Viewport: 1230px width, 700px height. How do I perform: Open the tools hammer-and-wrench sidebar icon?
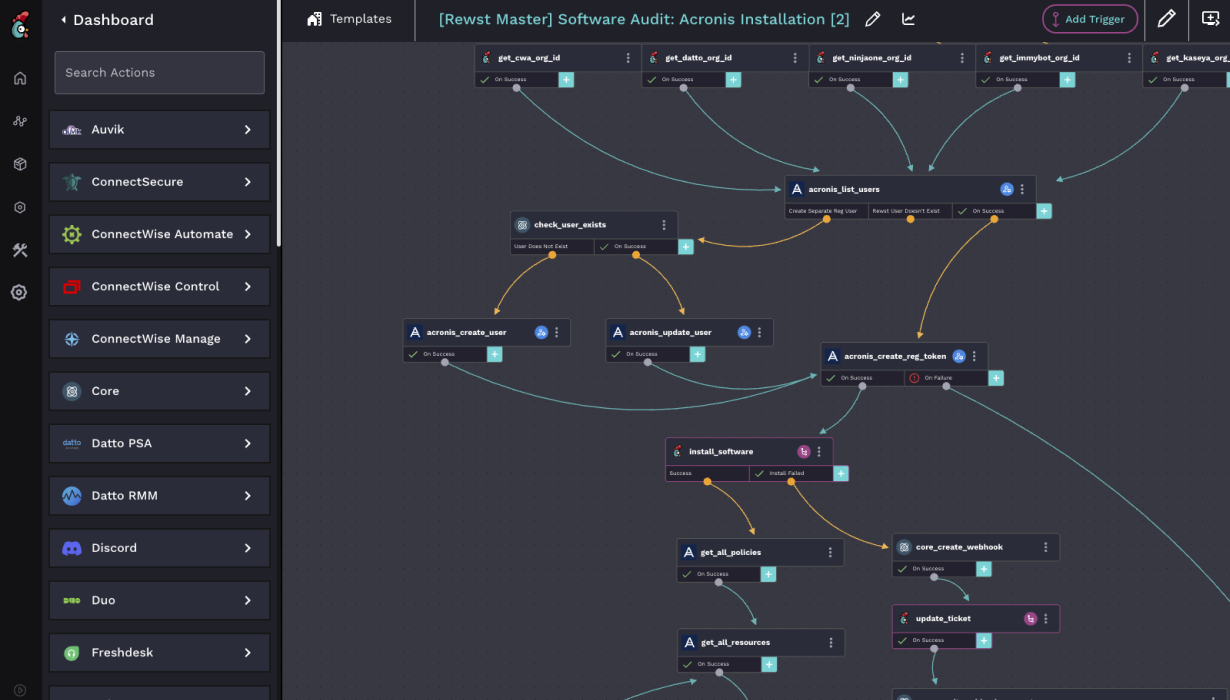coord(18,250)
